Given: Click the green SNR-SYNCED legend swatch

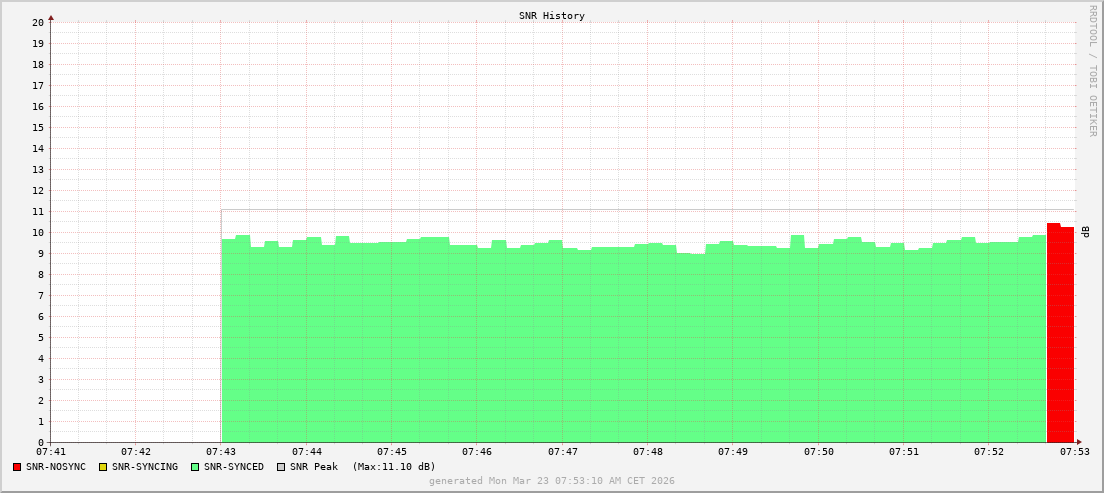Looking at the screenshot, I should (195, 467).
